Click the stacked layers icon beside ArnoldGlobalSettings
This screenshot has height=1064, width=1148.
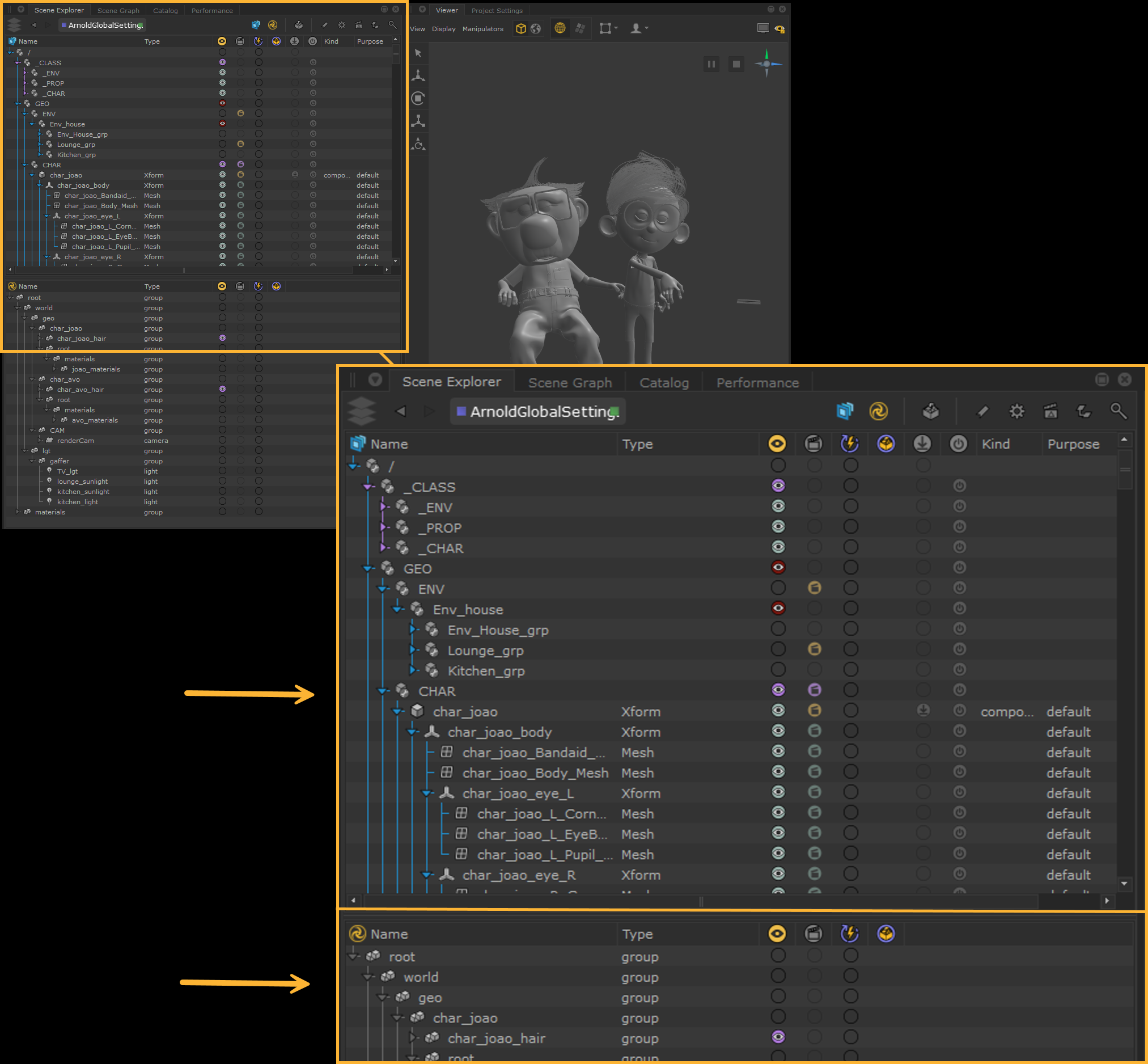click(x=14, y=25)
